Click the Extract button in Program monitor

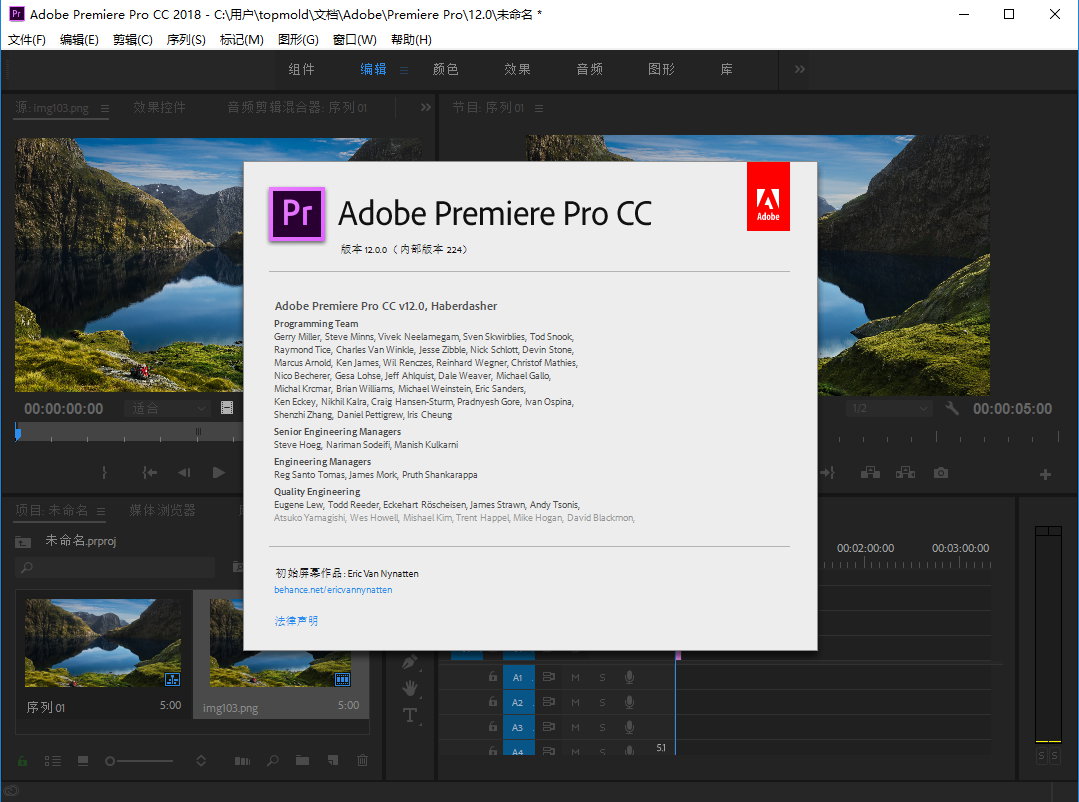(906, 472)
